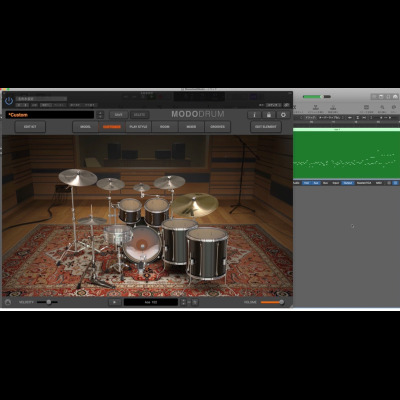400x400 pixels.
Task: Select the hi-hat cymbals
Action: (92, 220)
